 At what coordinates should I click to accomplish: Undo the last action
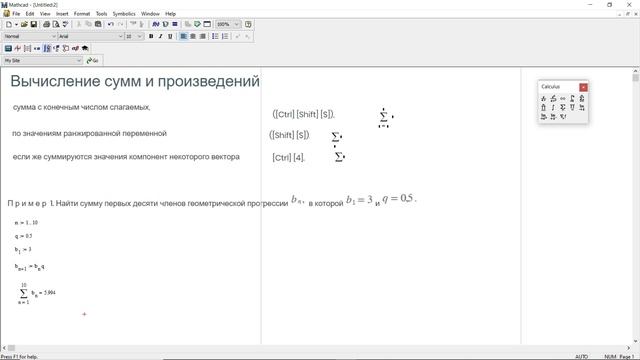[111, 24]
